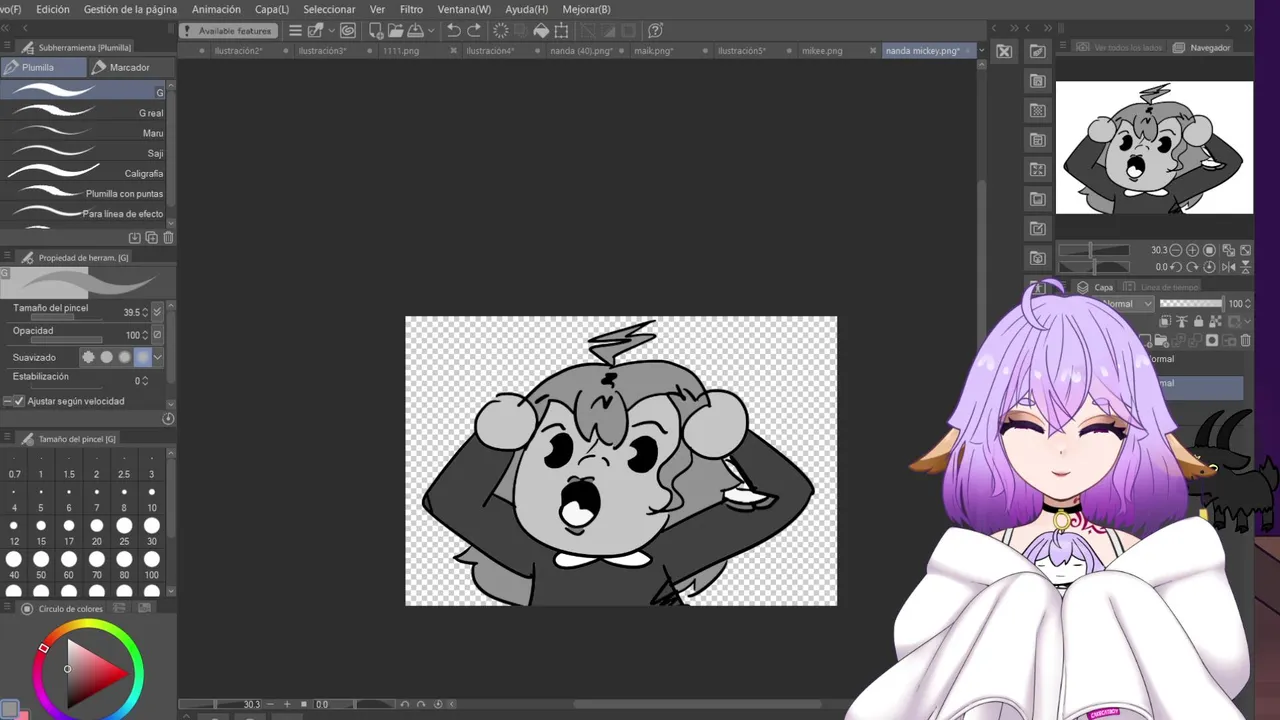1280x720 pixels.
Task: Open the Material dotted-pattern palette icon
Action: click(1038, 110)
